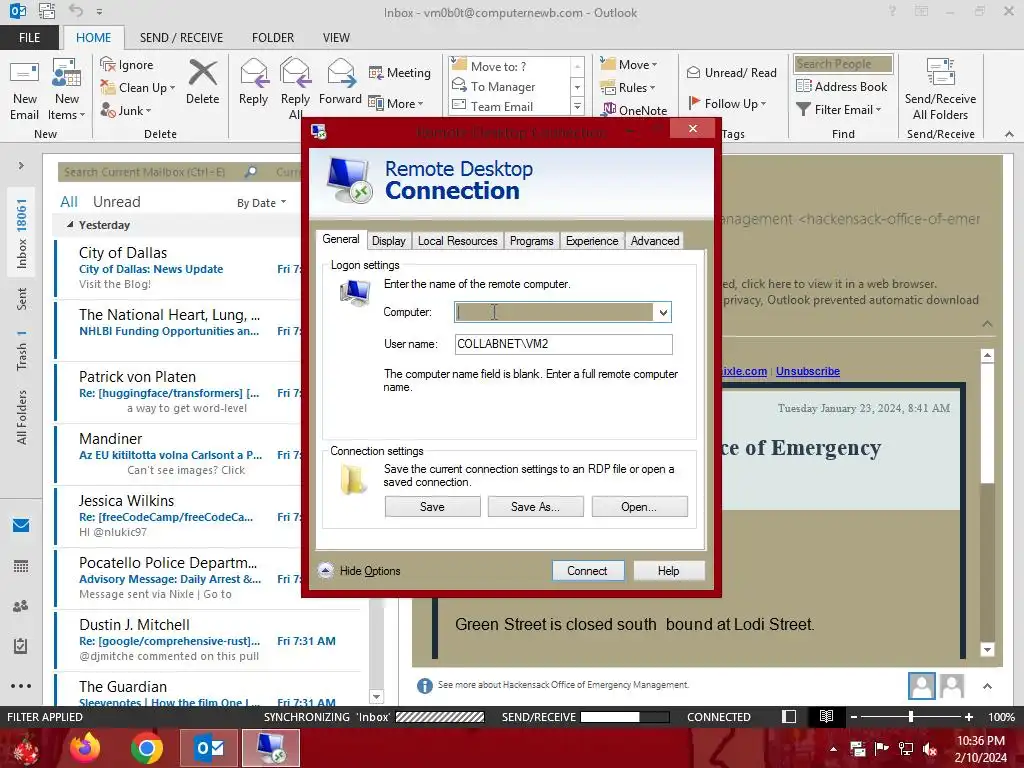
Task: Open the FILE menu tab
Action: pos(29,38)
